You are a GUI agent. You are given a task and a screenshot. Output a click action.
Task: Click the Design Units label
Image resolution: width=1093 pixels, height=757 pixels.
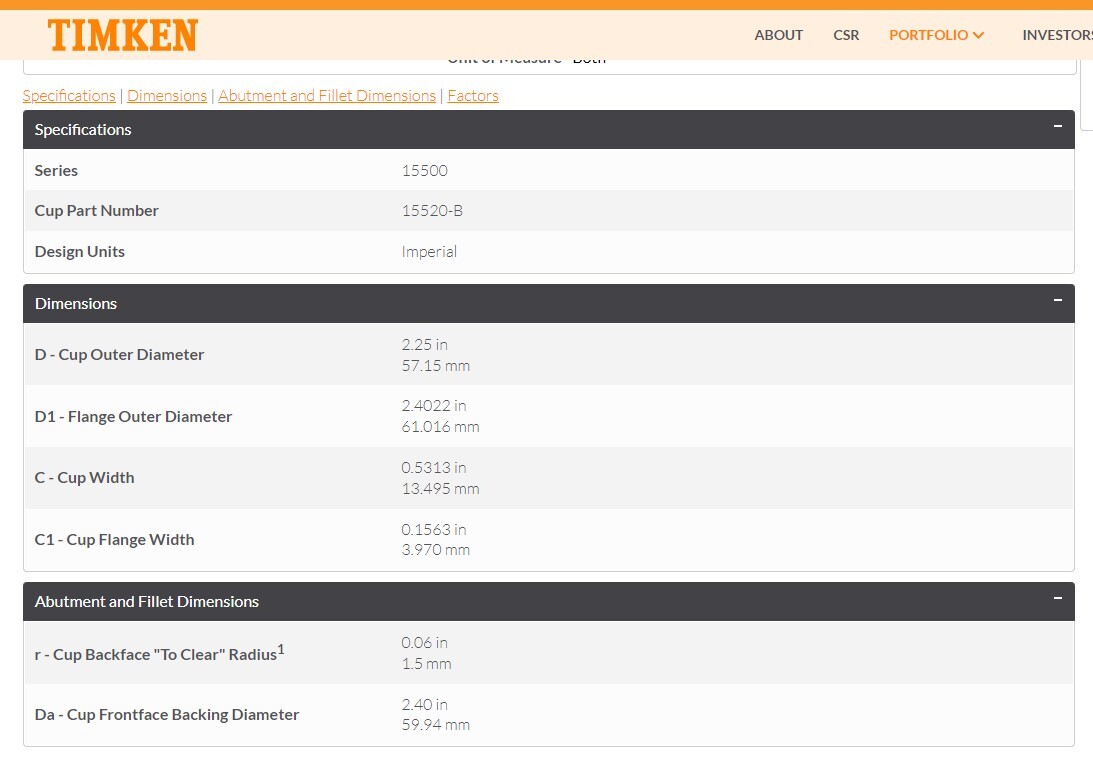pos(80,252)
